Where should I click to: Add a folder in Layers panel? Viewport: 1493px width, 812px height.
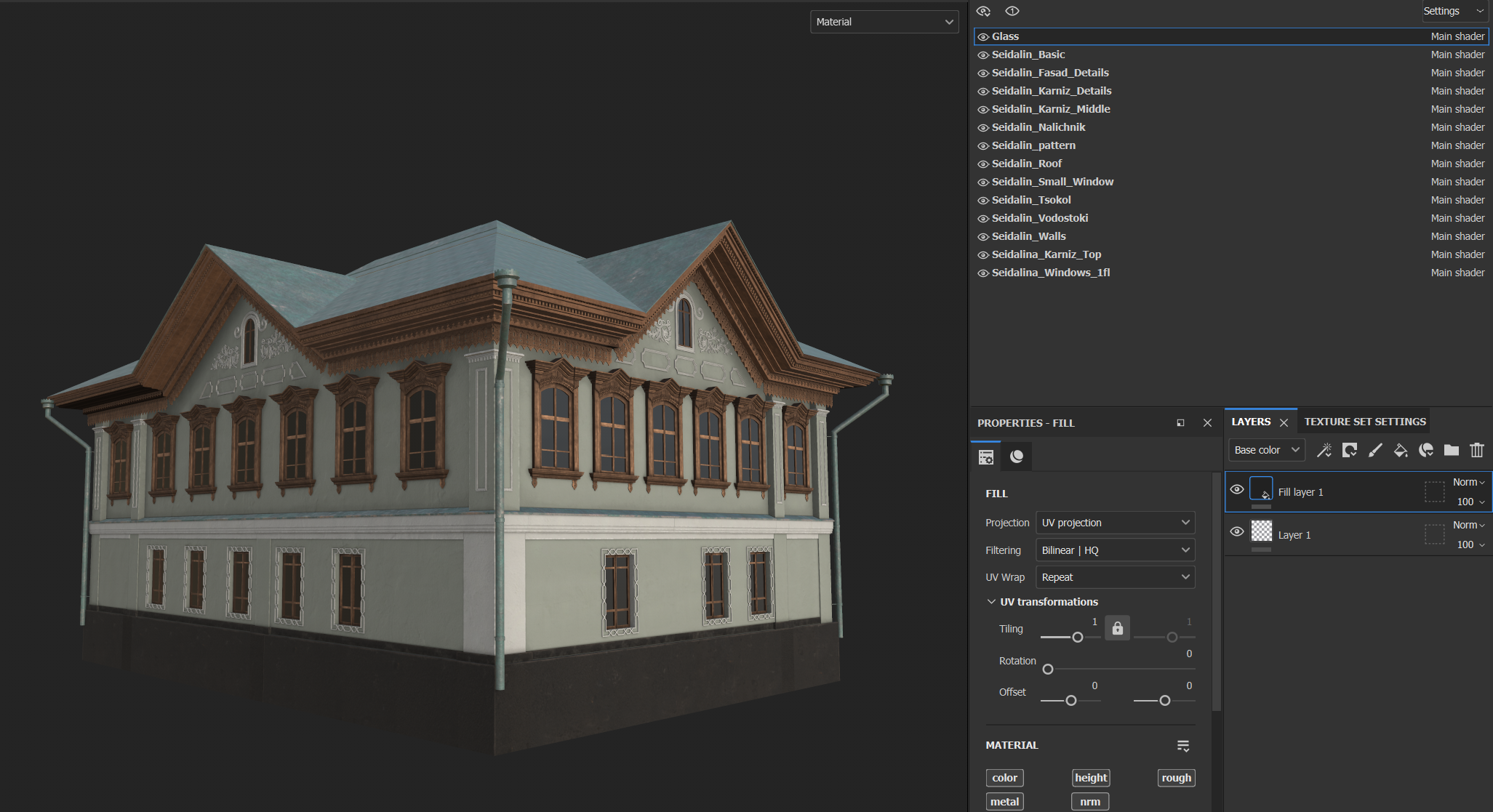click(1452, 451)
